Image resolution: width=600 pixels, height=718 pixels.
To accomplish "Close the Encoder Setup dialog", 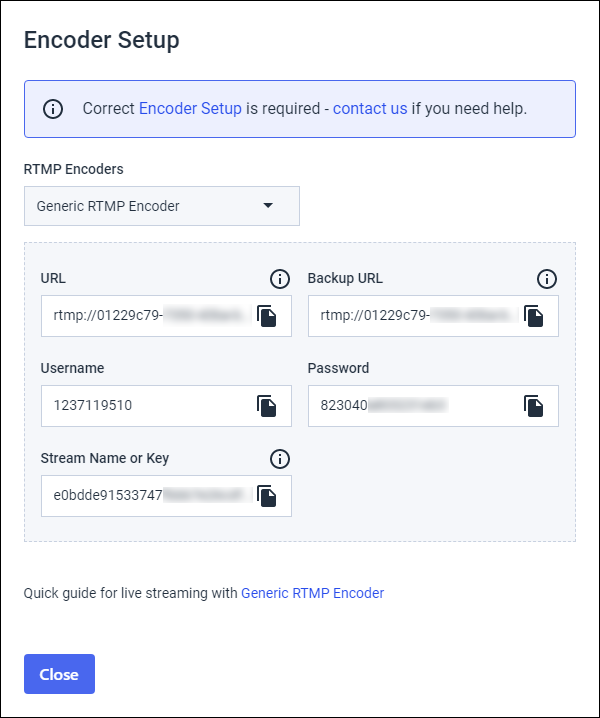I will pyautogui.click(x=60, y=674).
